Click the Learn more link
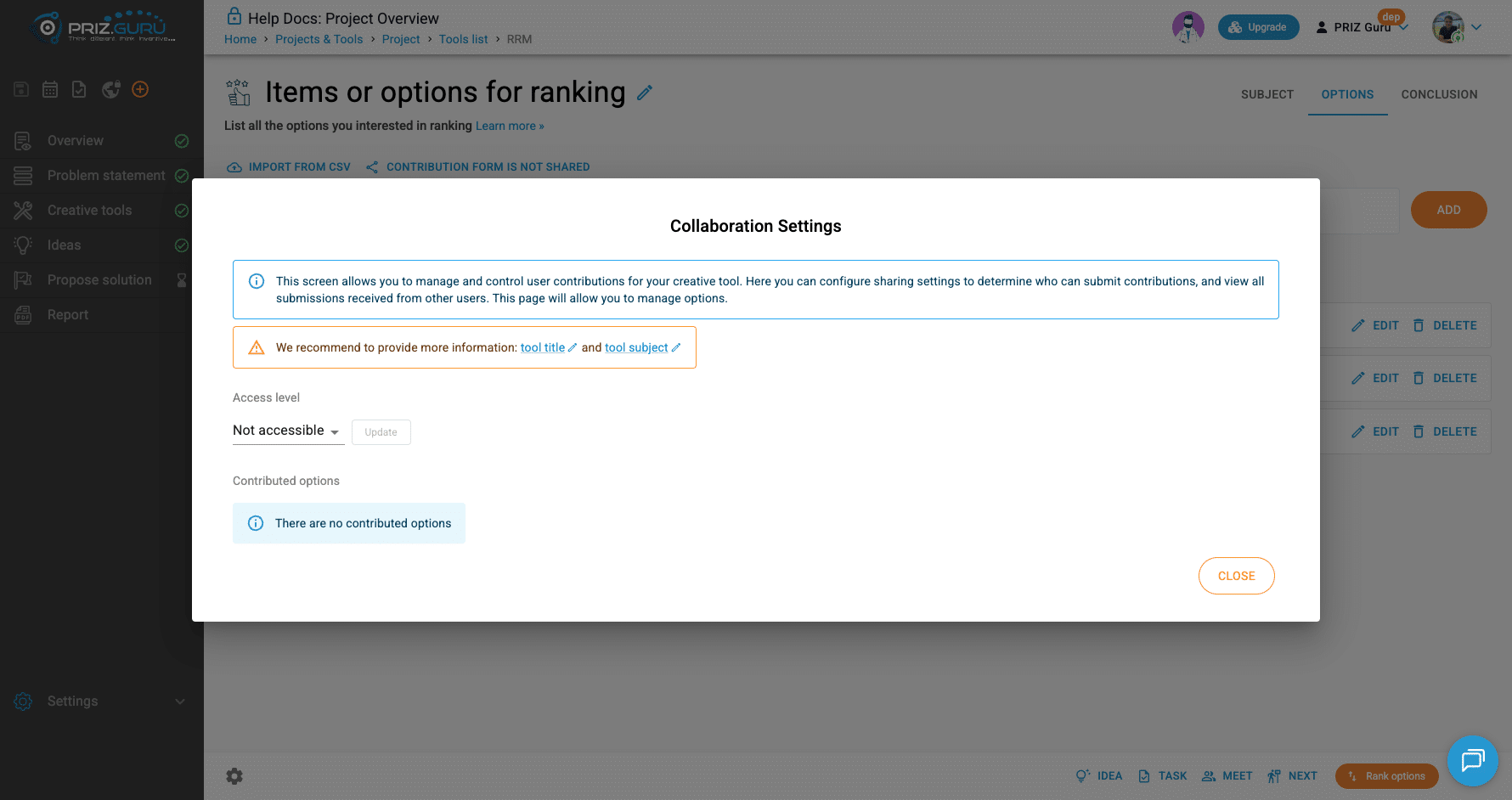This screenshot has height=800, width=1512. point(510,127)
